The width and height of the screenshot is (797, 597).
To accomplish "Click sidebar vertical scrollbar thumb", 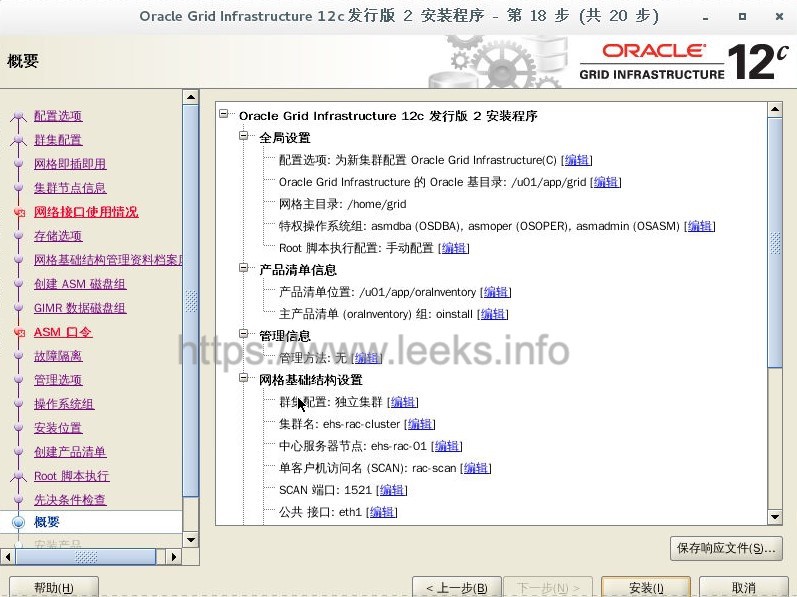I will (x=191, y=301).
